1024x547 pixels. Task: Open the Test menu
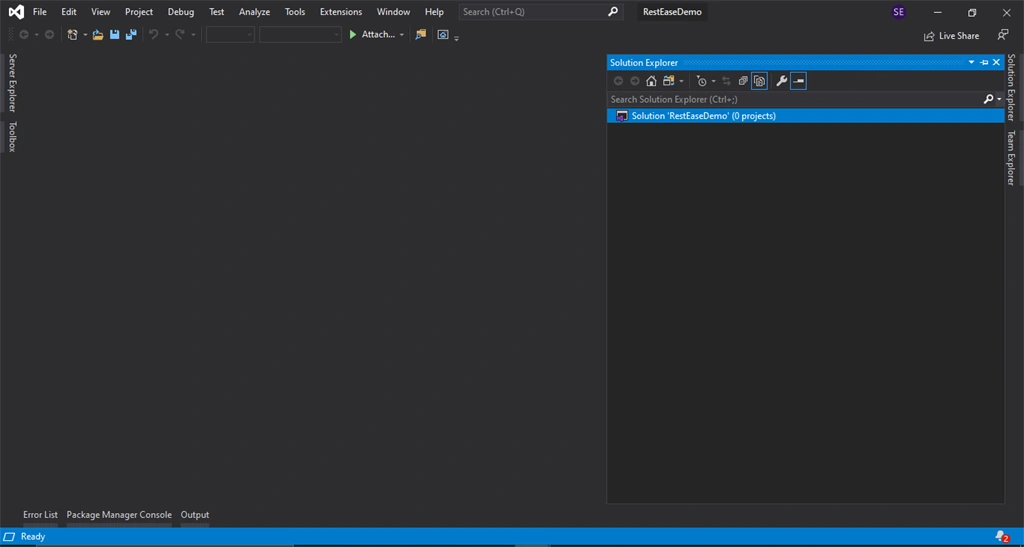pyautogui.click(x=216, y=12)
